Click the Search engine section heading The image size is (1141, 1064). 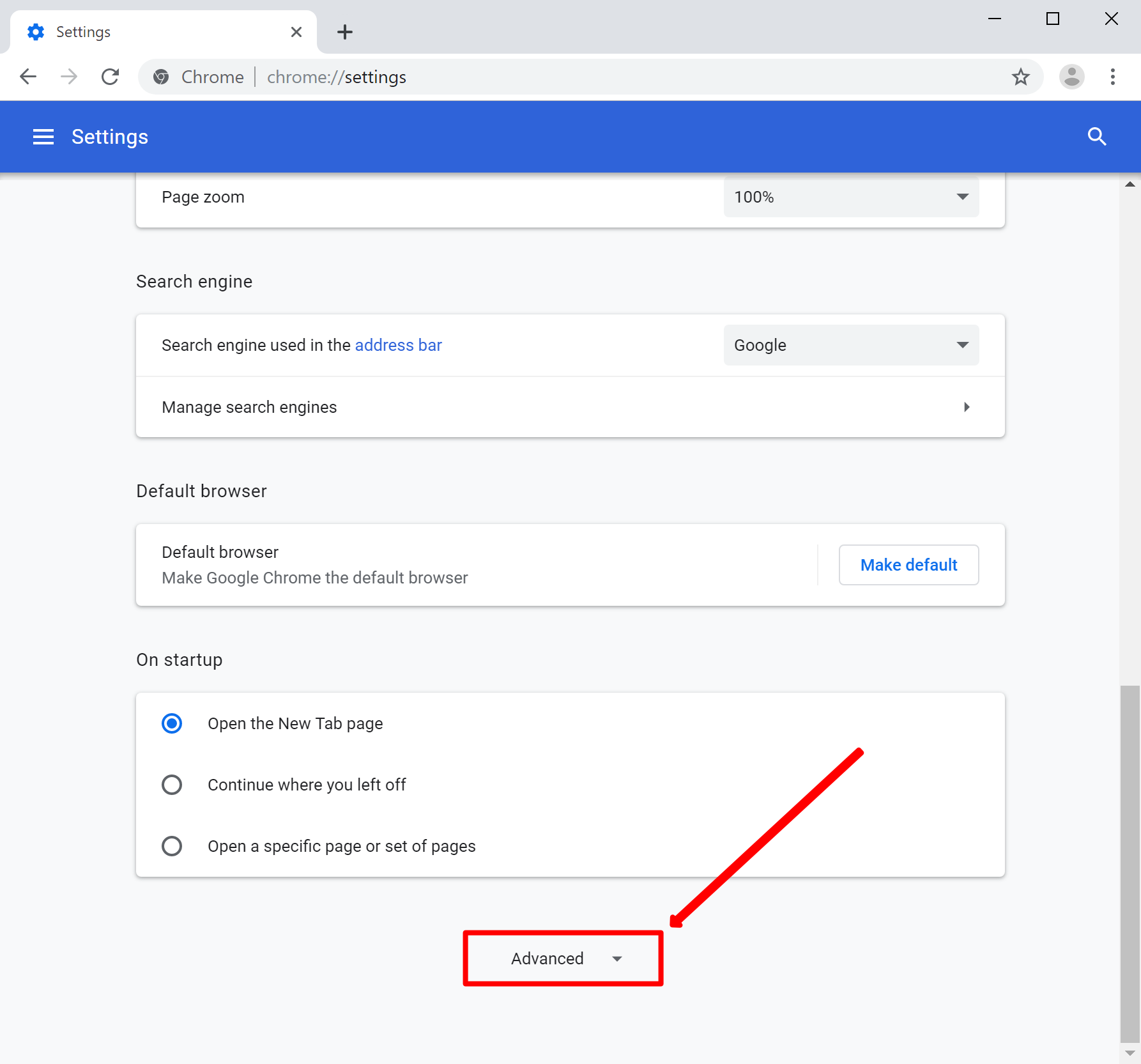(194, 282)
